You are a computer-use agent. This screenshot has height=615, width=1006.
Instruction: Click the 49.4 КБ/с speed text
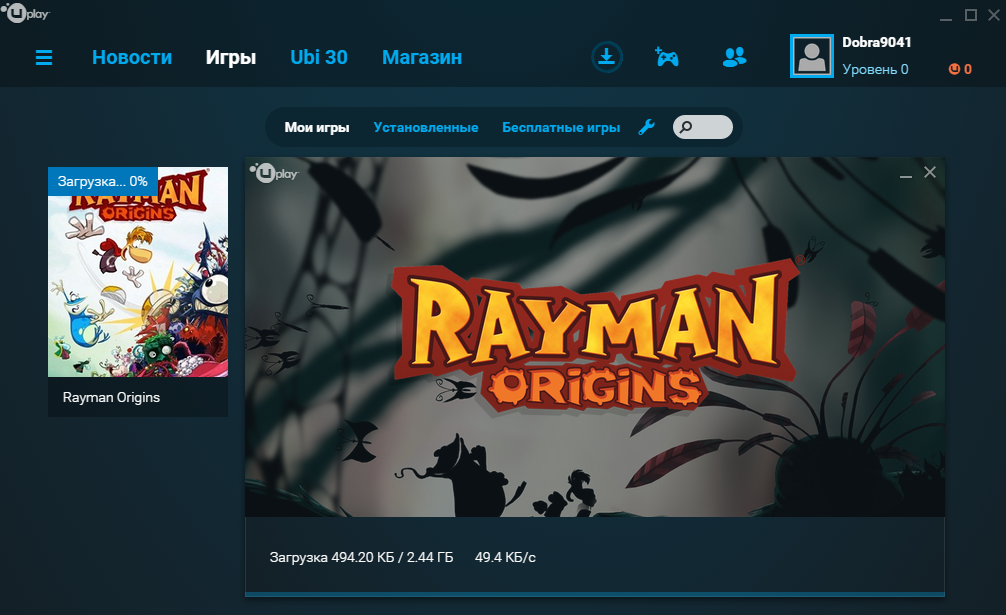pos(505,557)
